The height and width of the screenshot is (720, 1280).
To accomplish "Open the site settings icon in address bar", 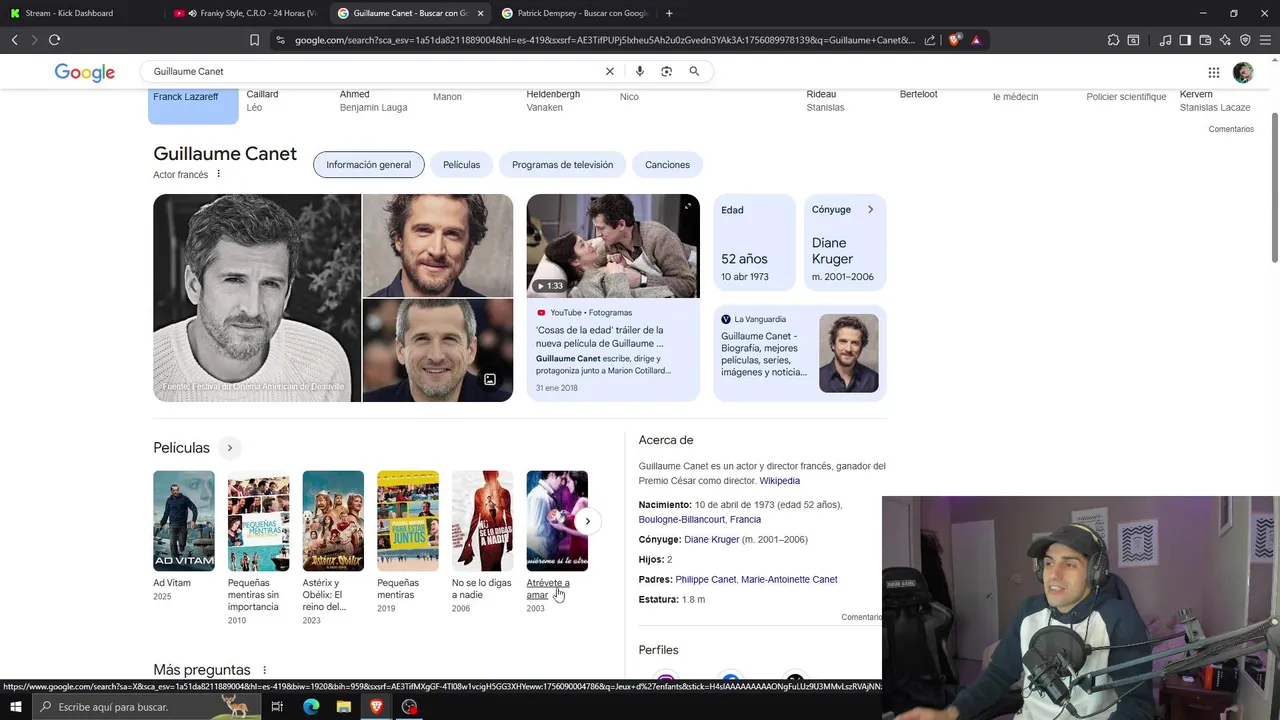I will pos(280,40).
